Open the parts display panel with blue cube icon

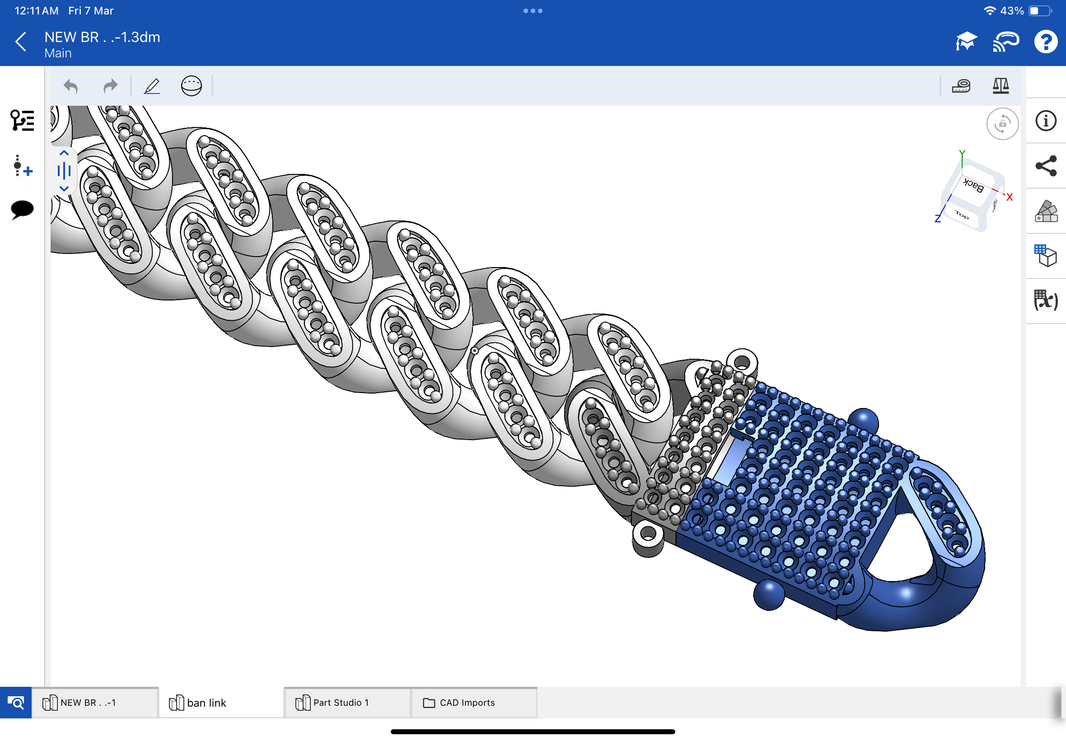coord(1045,256)
